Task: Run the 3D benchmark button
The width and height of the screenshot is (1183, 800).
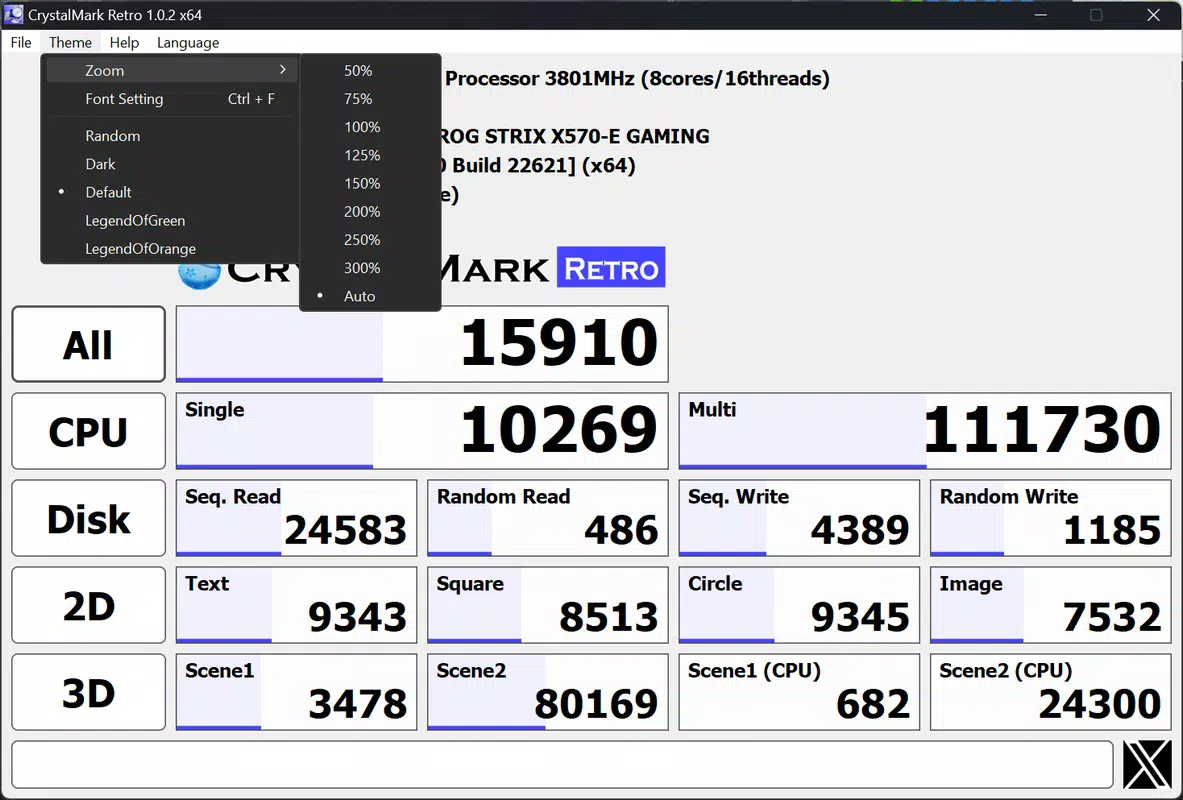Action: [x=88, y=692]
